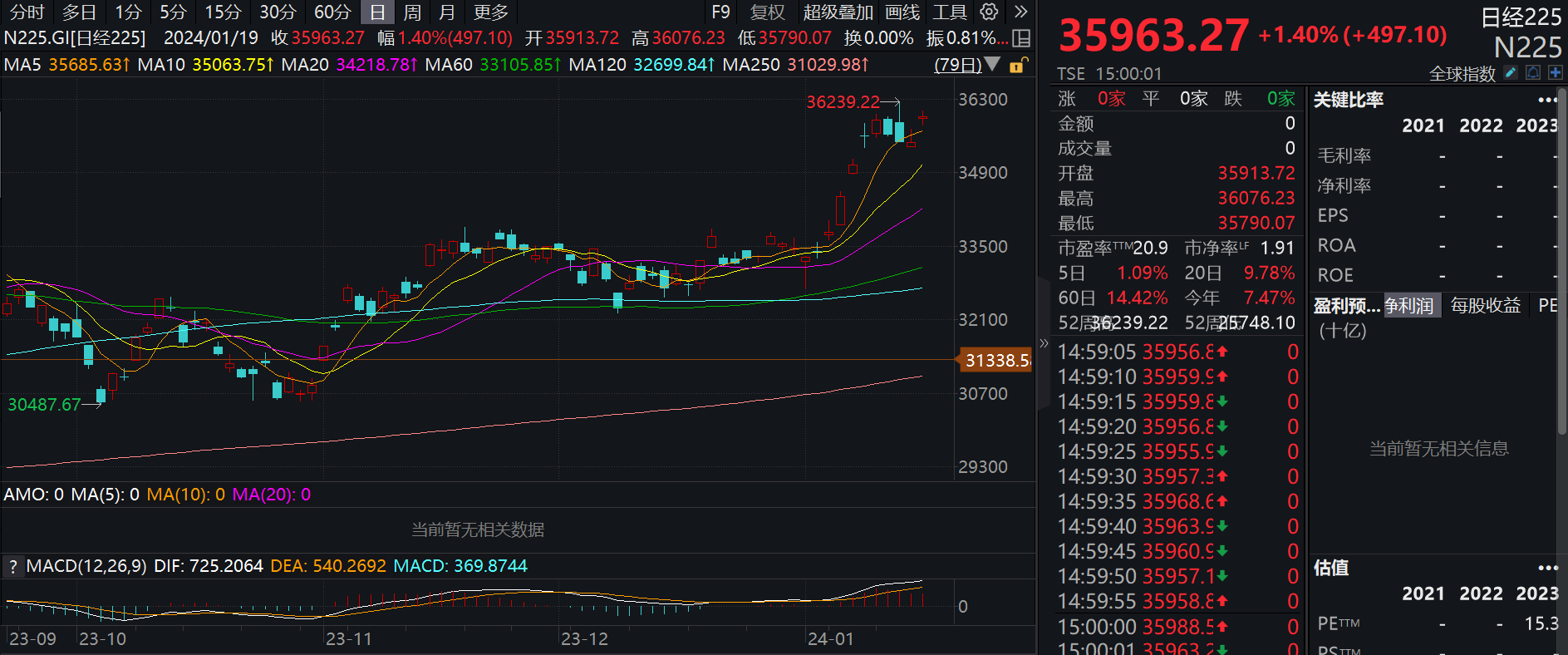This screenshot has height=655, width=1568.
Task: Open MACD indicator help question mark
Action: coord(12,567)
